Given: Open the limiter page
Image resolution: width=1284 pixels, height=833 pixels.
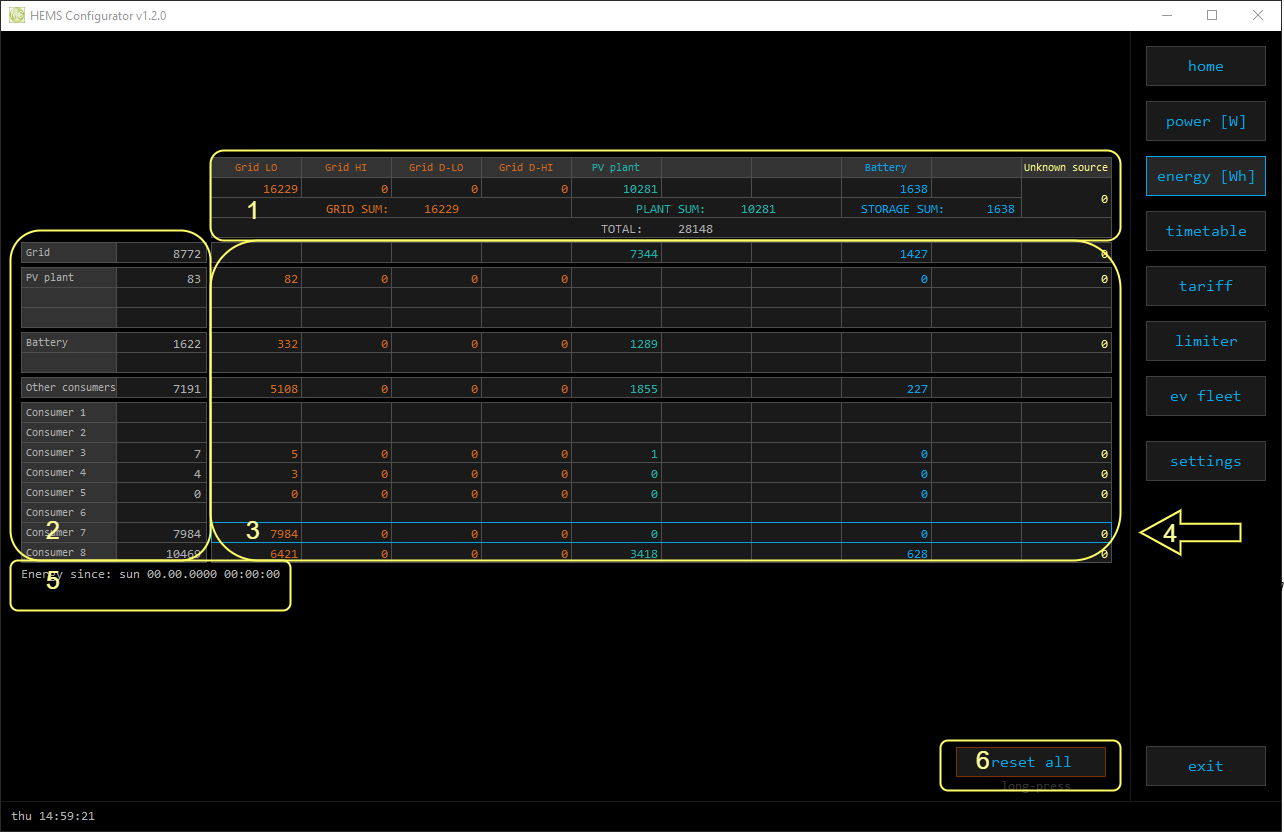Looking at the screenshot, I should (1205, 341).
